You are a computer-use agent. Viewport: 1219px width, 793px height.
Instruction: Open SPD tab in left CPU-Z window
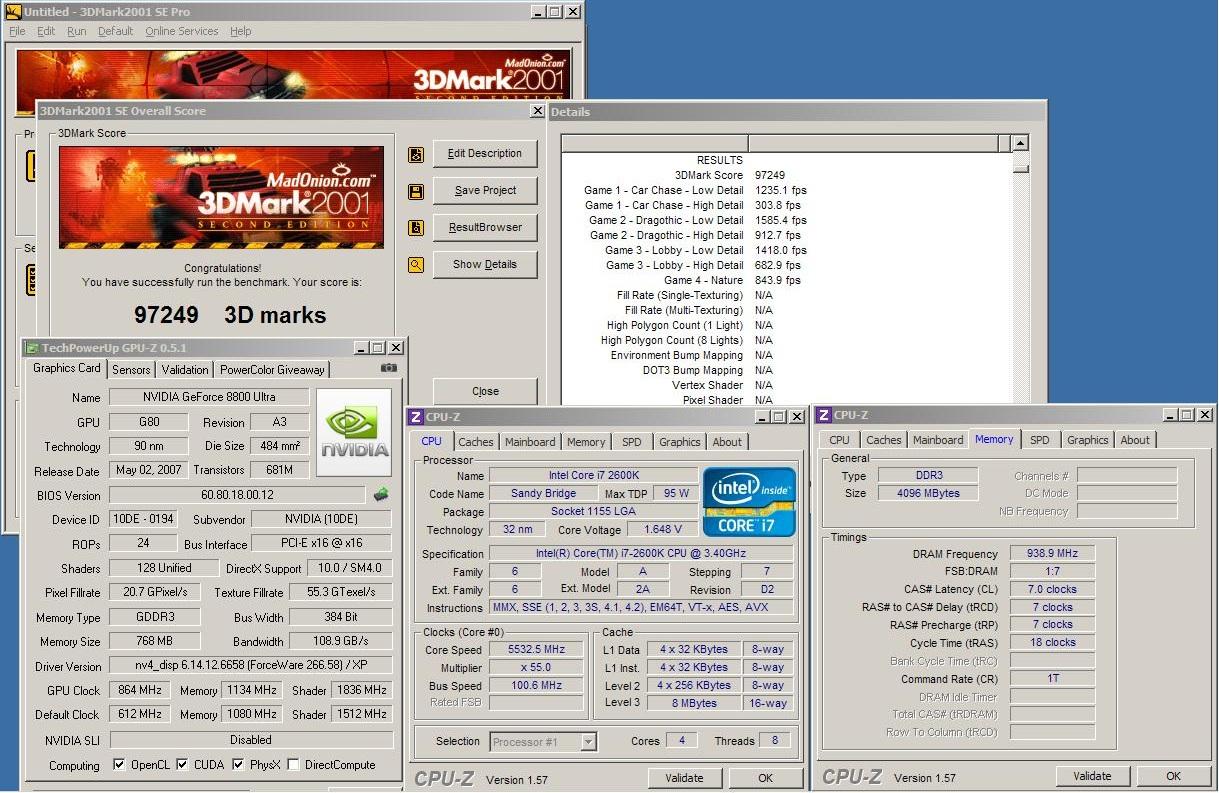click(632, 442)
